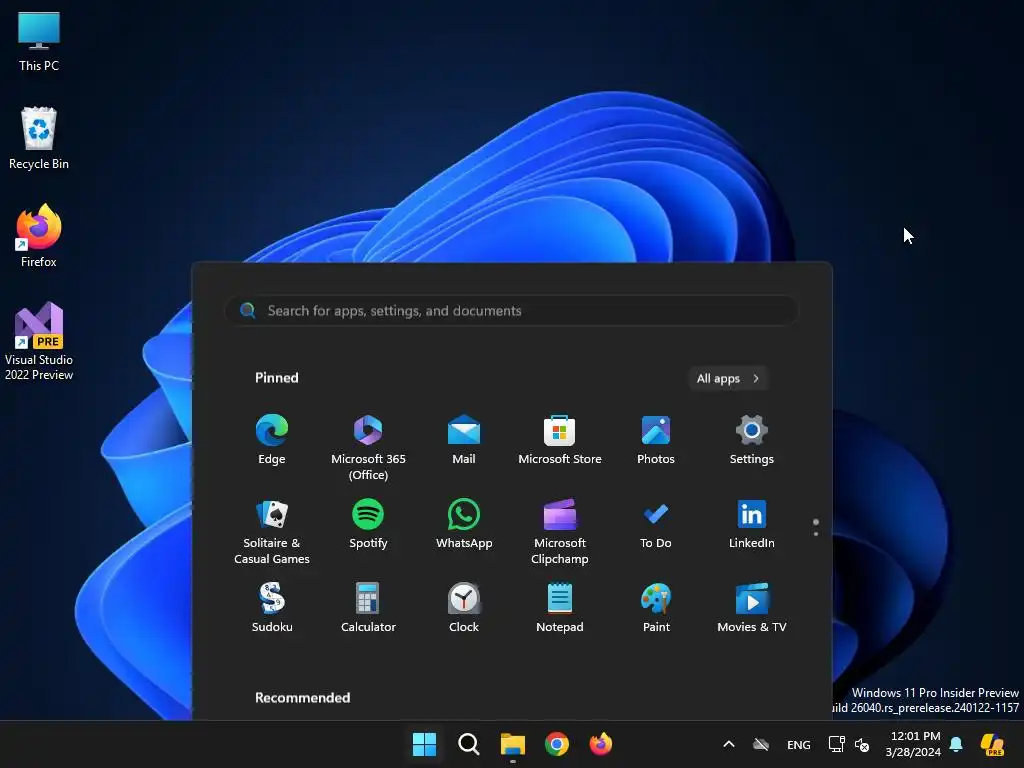The image size is (1024, 768).
Task: Open File Explorer from taskbar
Action: [513, 744]
